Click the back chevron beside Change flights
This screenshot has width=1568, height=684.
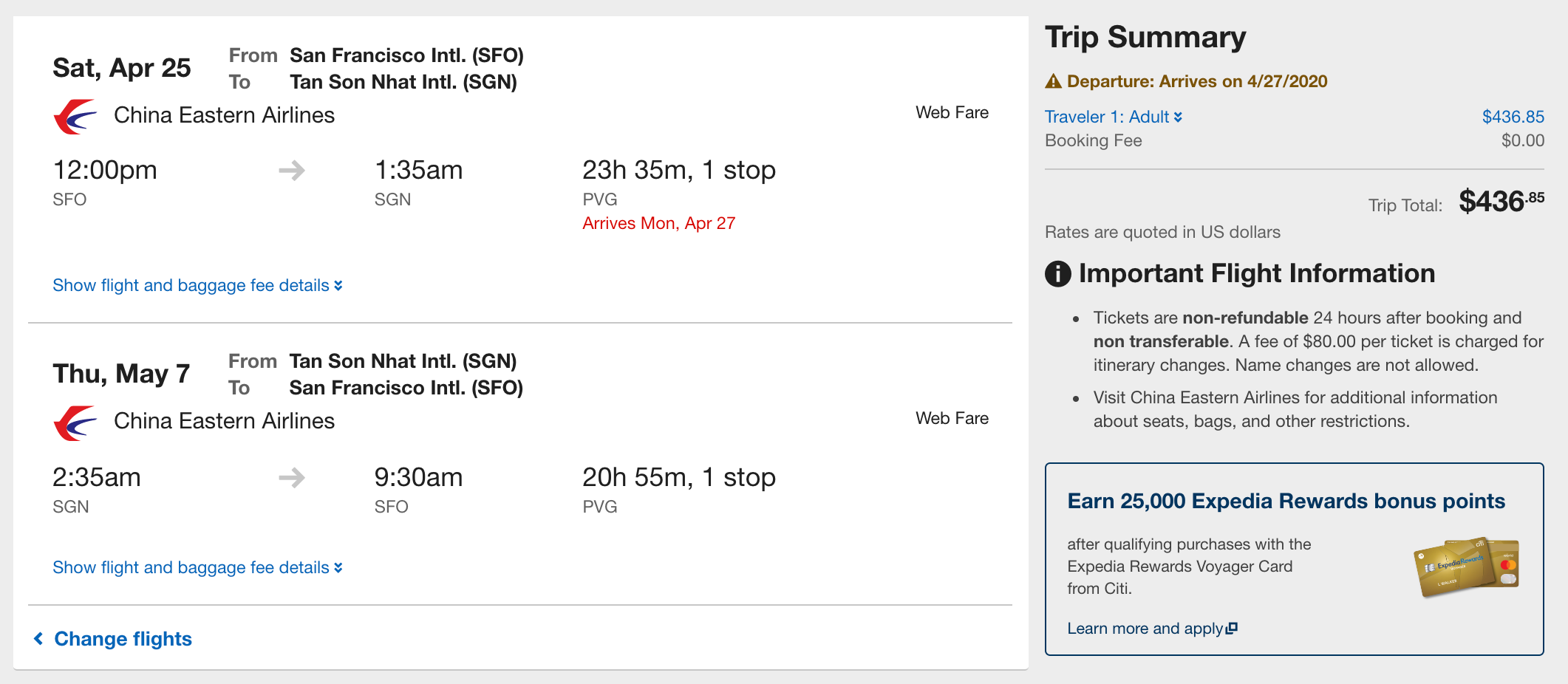[x=38, y=638]
